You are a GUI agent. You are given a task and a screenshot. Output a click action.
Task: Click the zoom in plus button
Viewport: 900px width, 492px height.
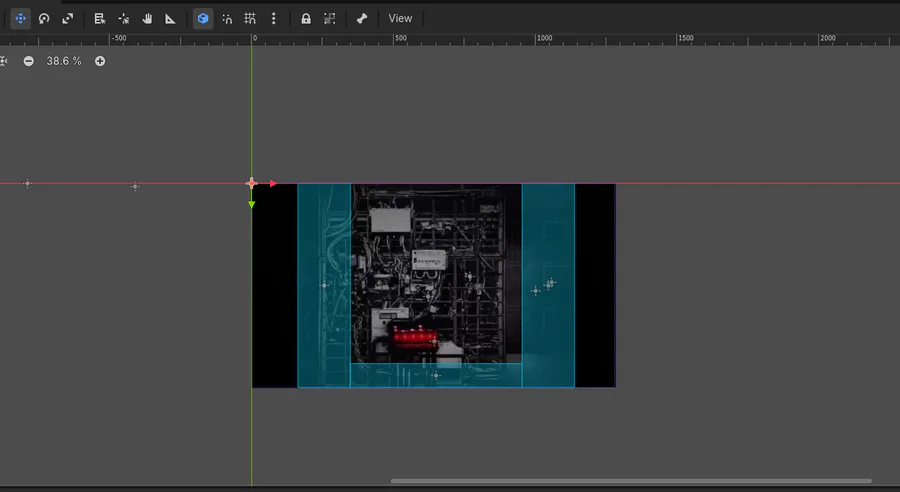coord(100,61)
